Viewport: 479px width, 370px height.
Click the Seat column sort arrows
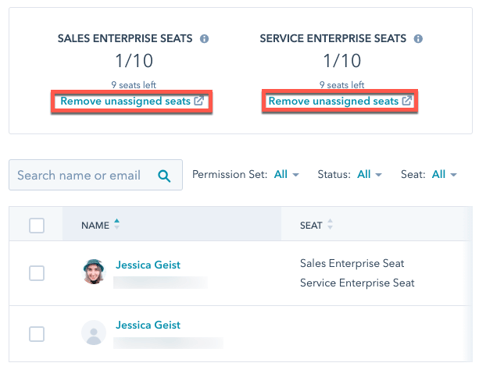click(330, 224)
